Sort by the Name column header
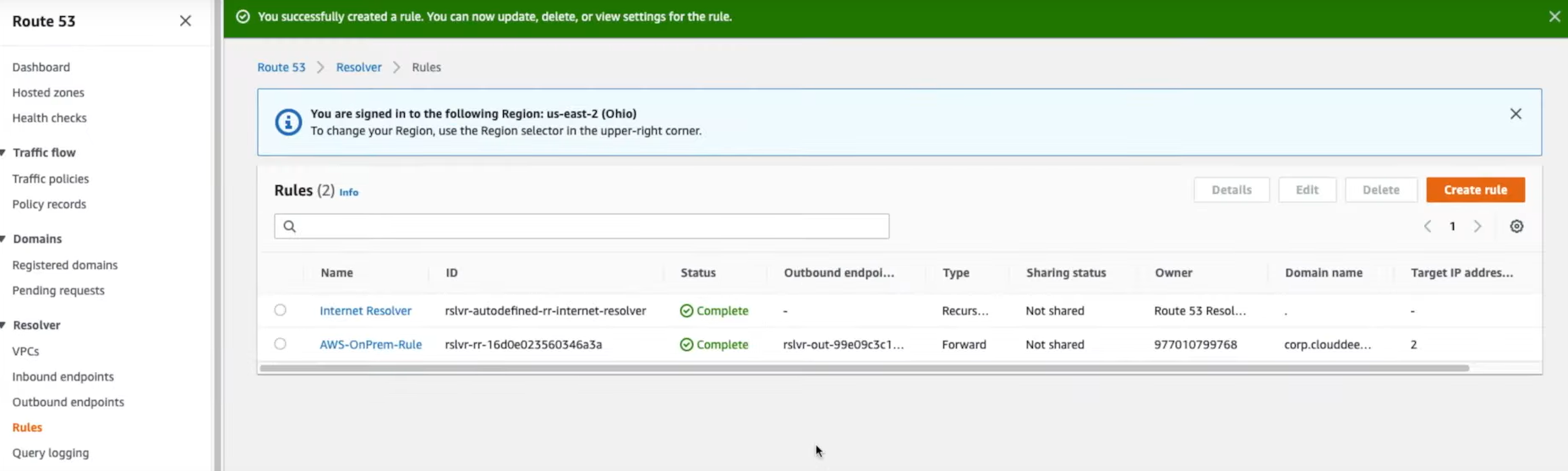 click(336, 272)
